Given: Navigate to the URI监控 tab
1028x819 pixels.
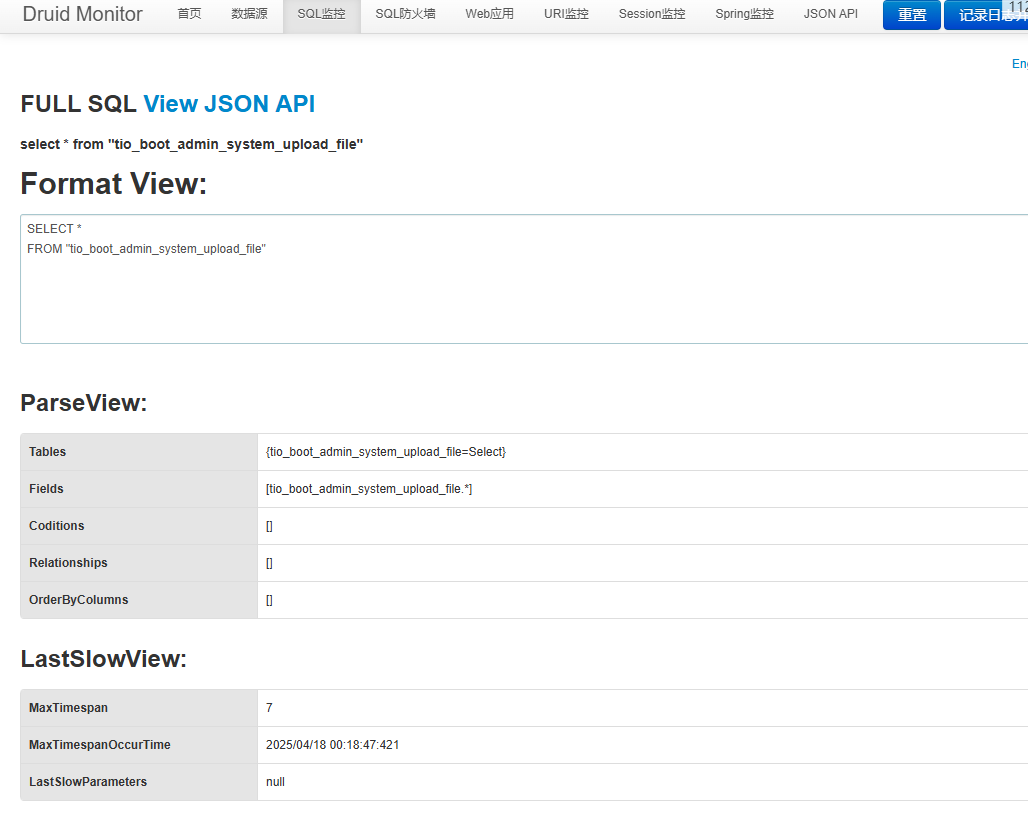Looking at the screenshot, I should (x=566, y=14).
